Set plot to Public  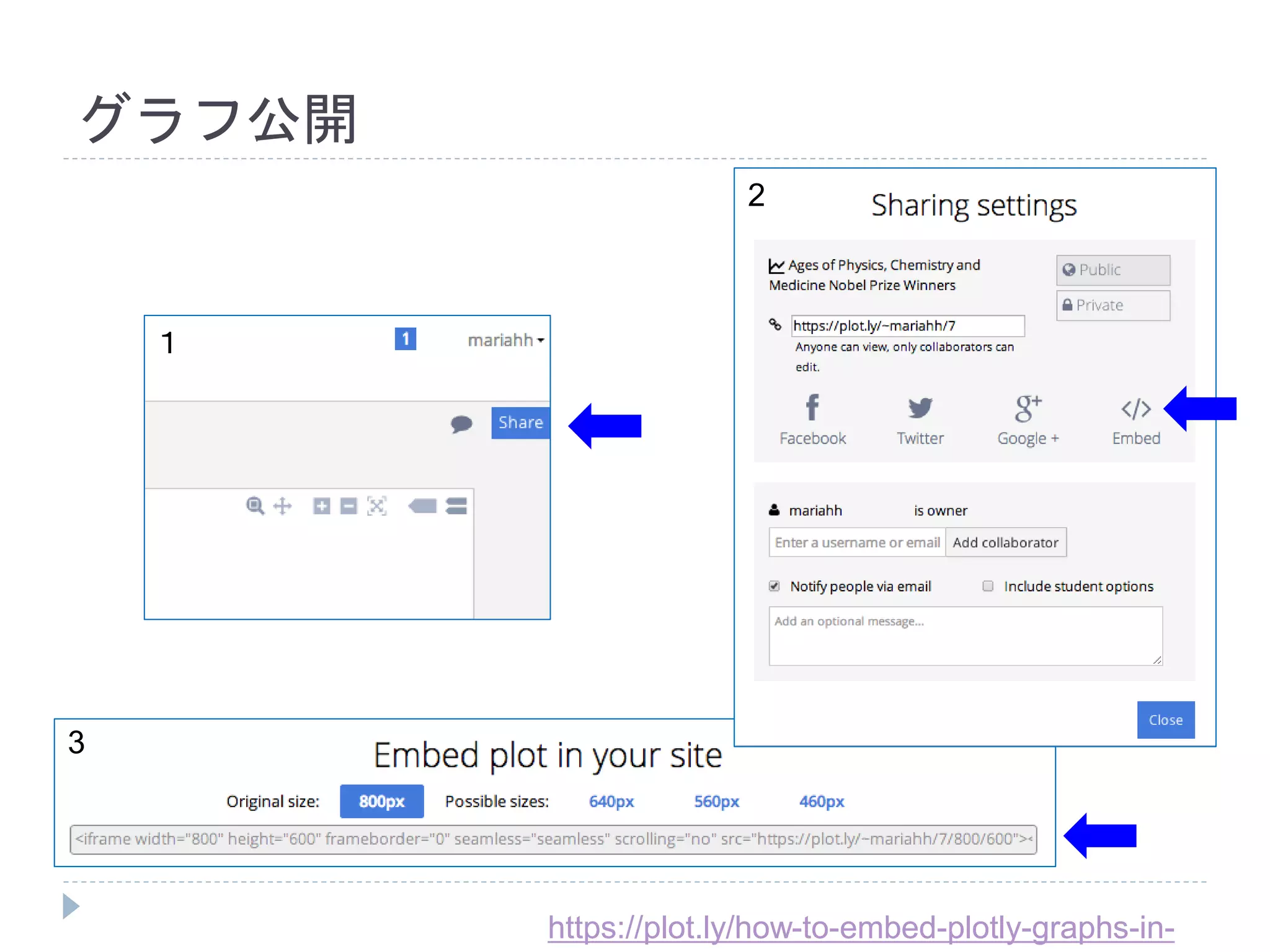(x=1113, y=270)
